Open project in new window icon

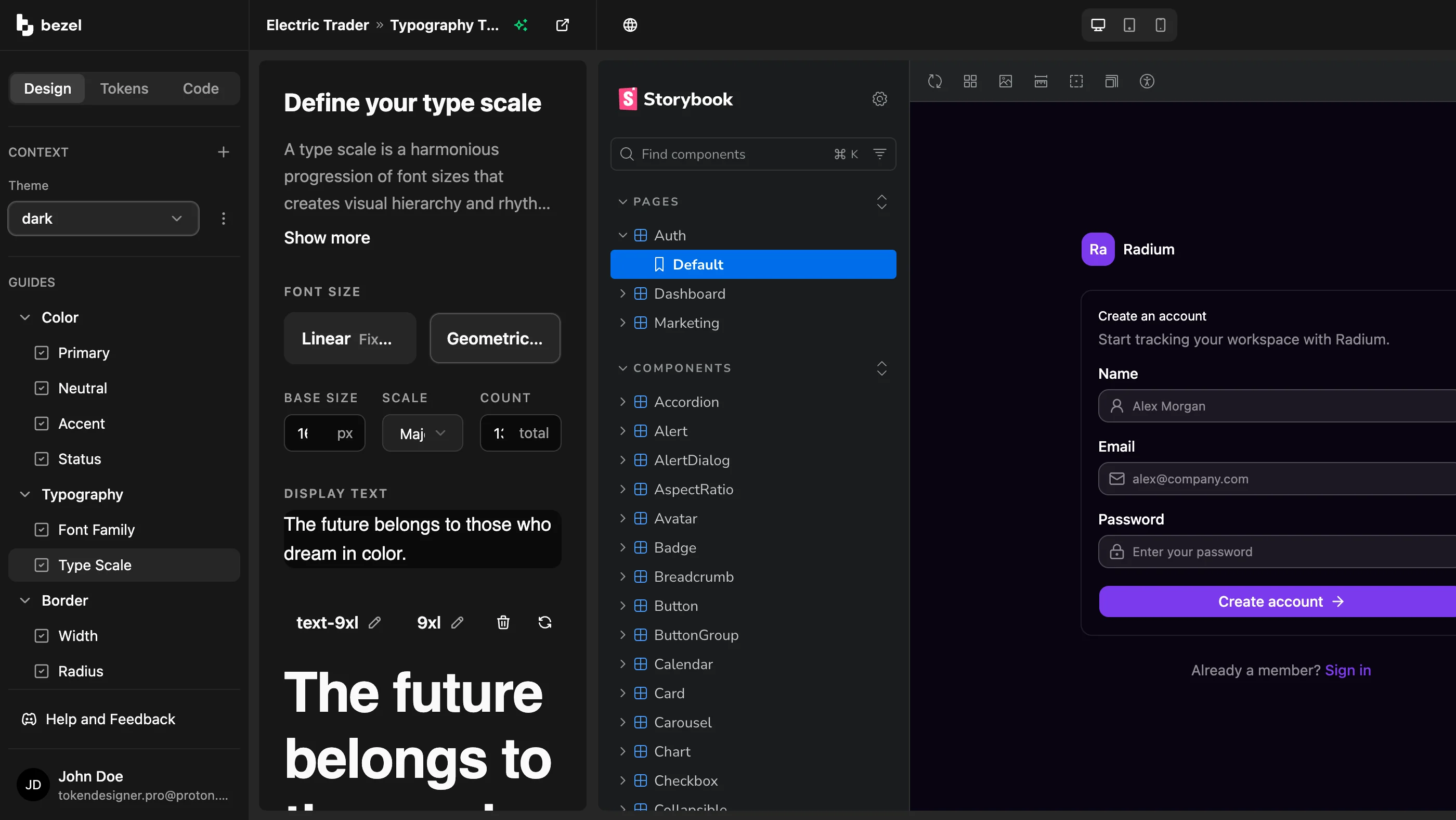pos(563,25)
